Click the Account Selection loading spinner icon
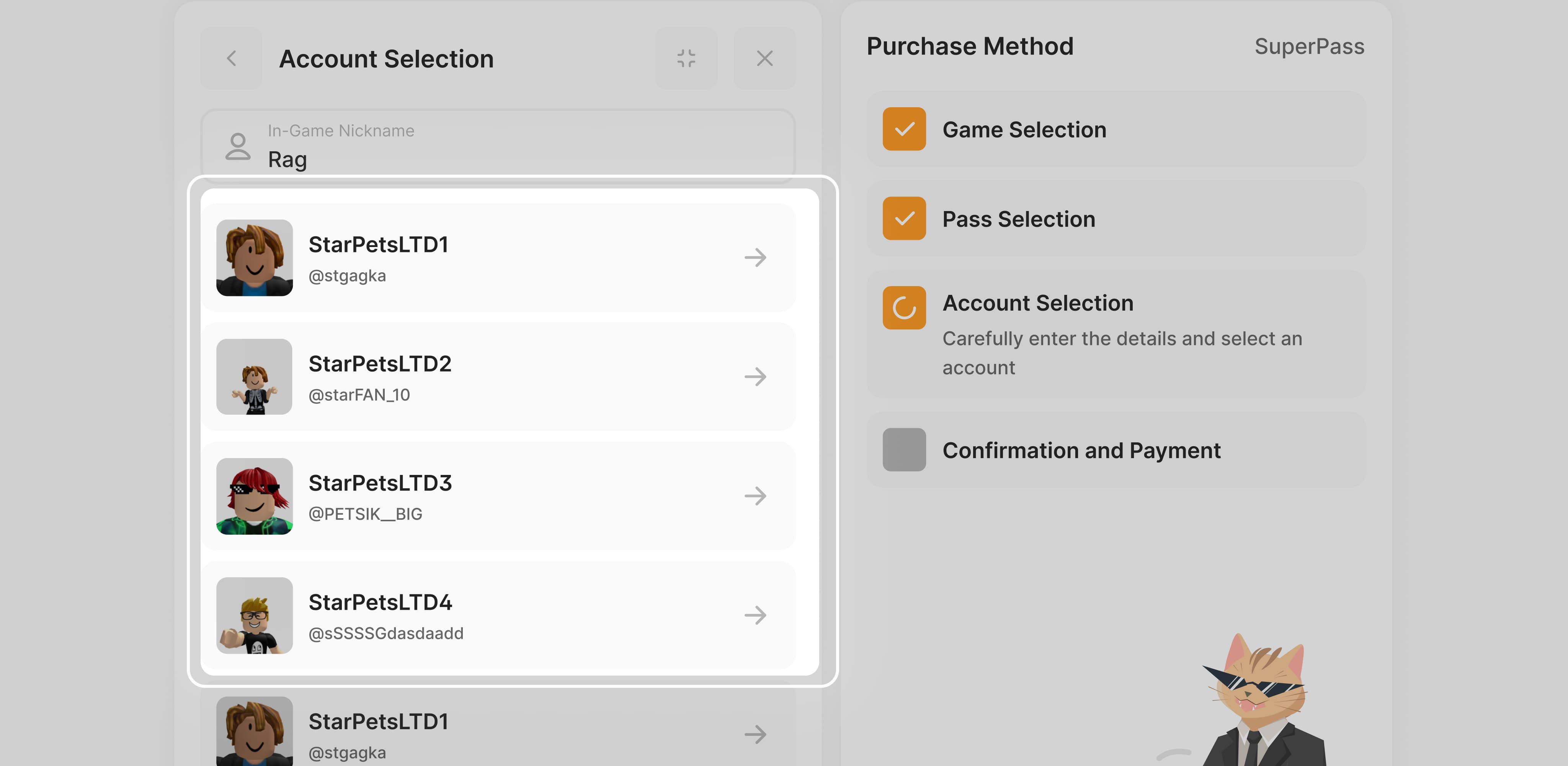This screenshot has height=766, width=1568. click(904, 308)
